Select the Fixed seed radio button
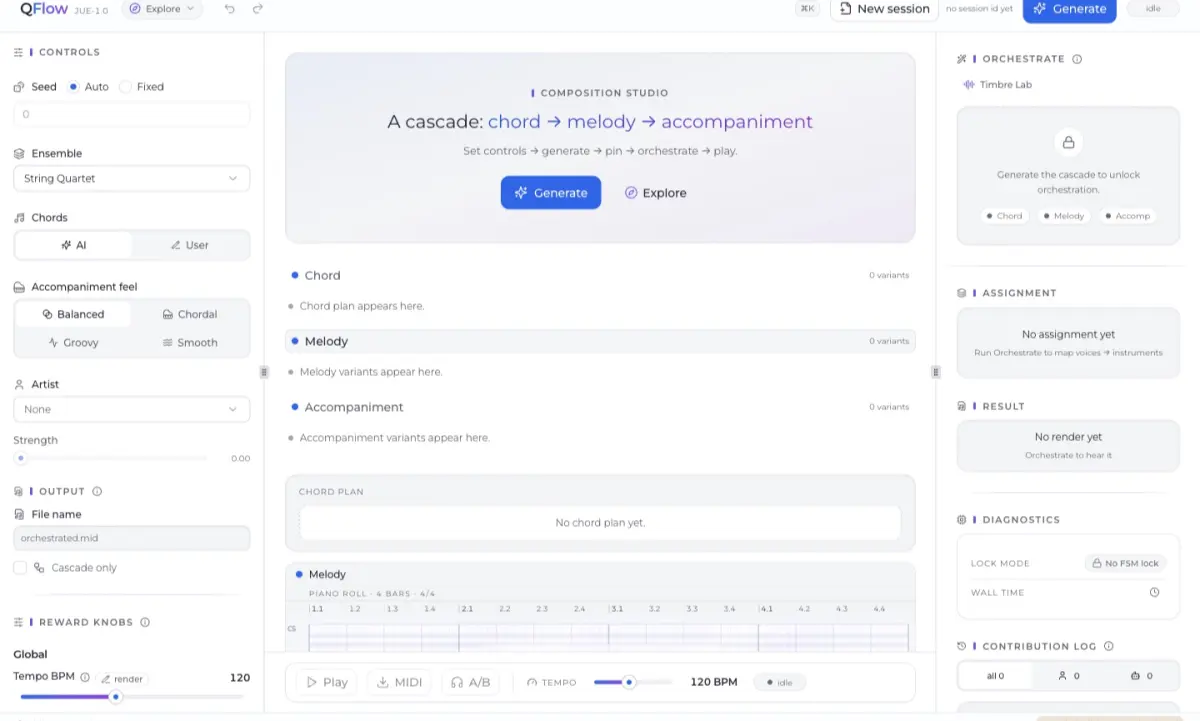Screen dimensions: 1200x721 [x=125, y=87]
